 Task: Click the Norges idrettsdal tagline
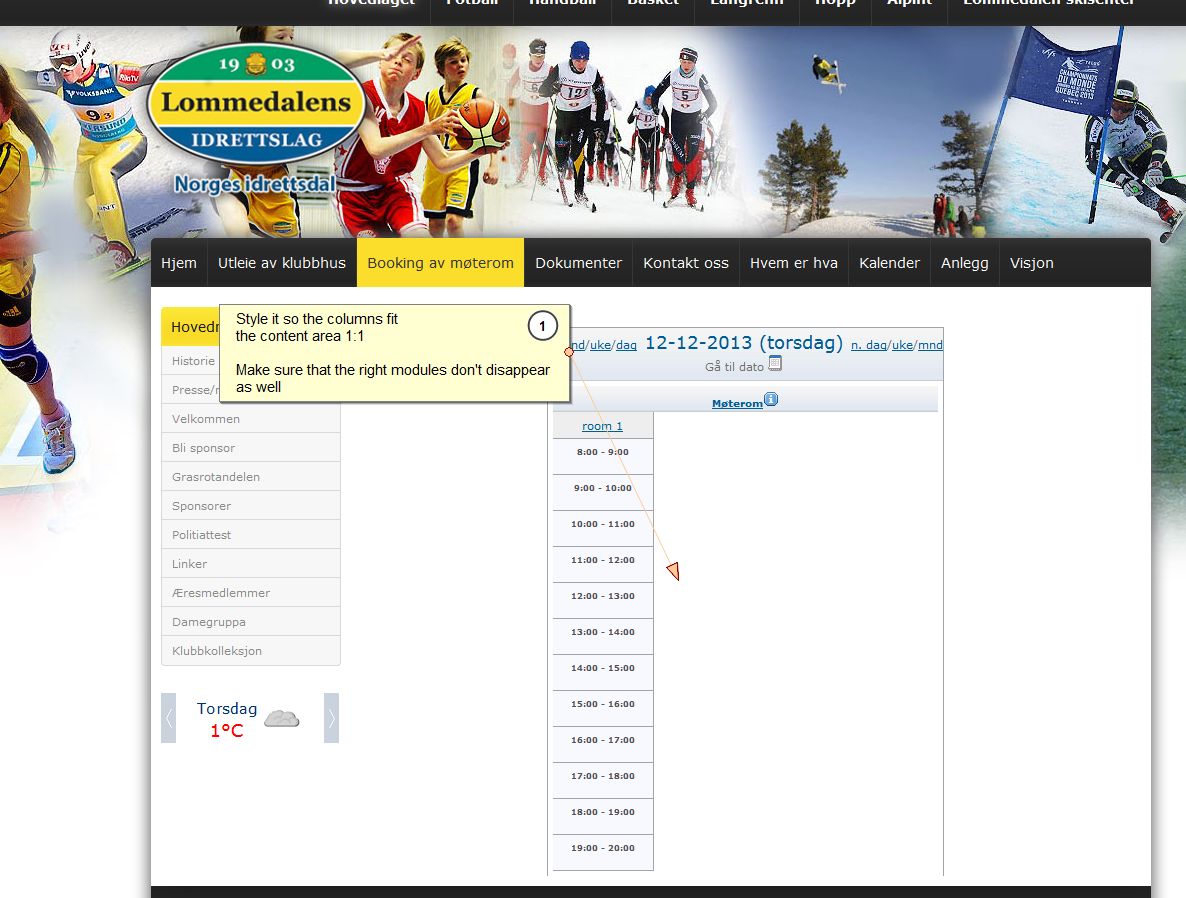(x=255, y=184)
